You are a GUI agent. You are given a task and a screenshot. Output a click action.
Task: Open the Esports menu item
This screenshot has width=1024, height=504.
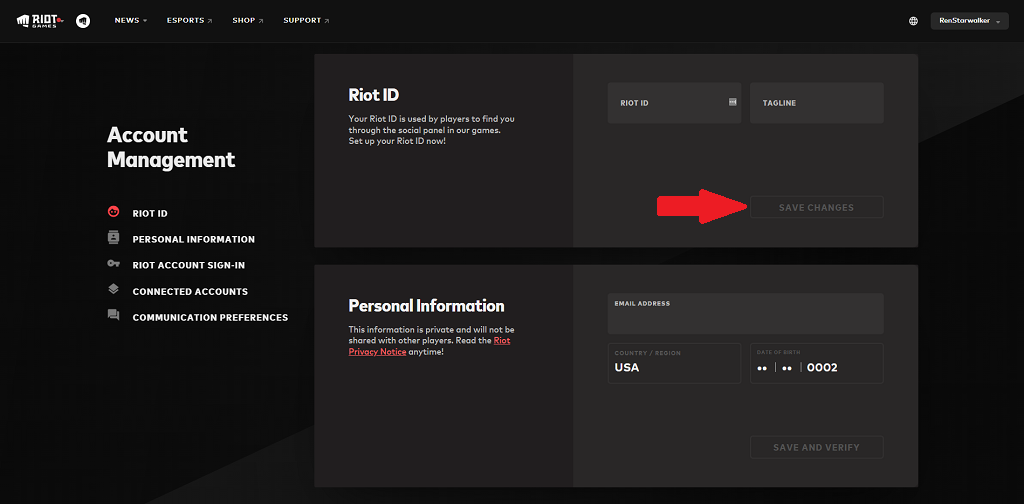[x=190, y=21]
